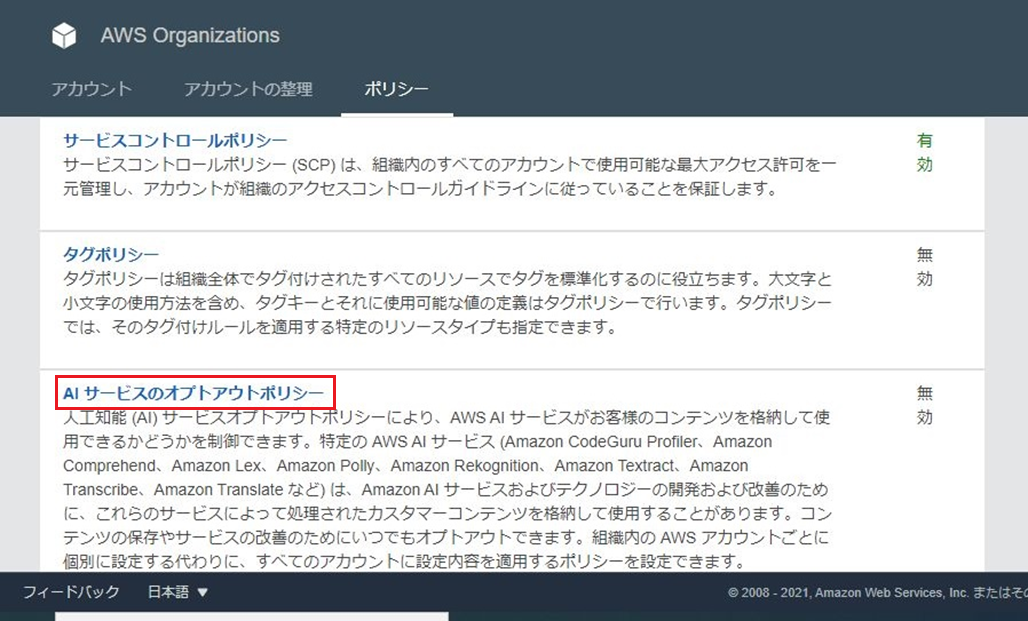Click the フィードバック footer link
The image size is (1028, 621).
71,592
